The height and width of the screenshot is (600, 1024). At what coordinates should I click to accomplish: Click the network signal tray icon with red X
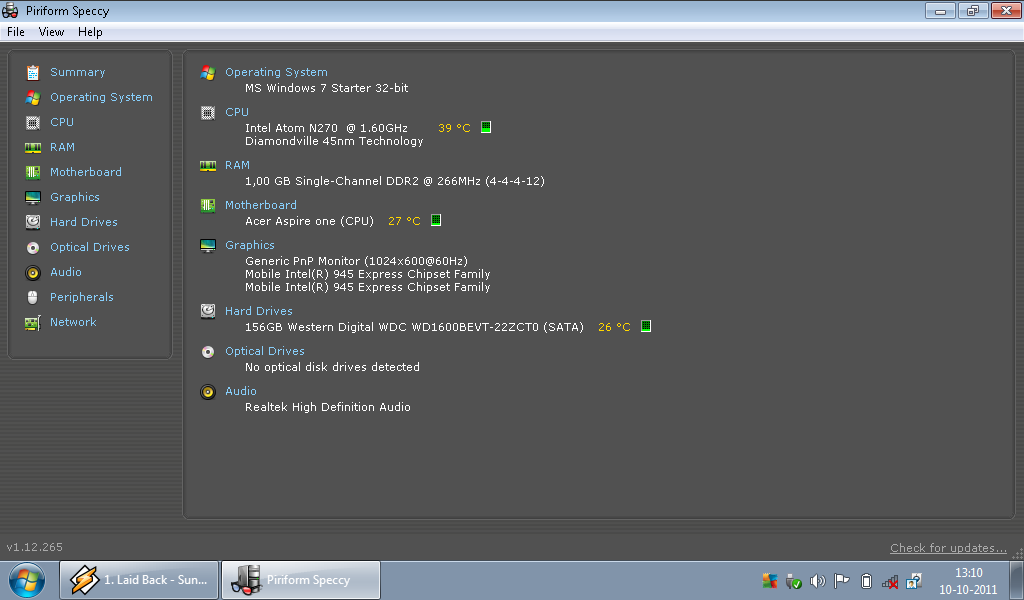889,581
